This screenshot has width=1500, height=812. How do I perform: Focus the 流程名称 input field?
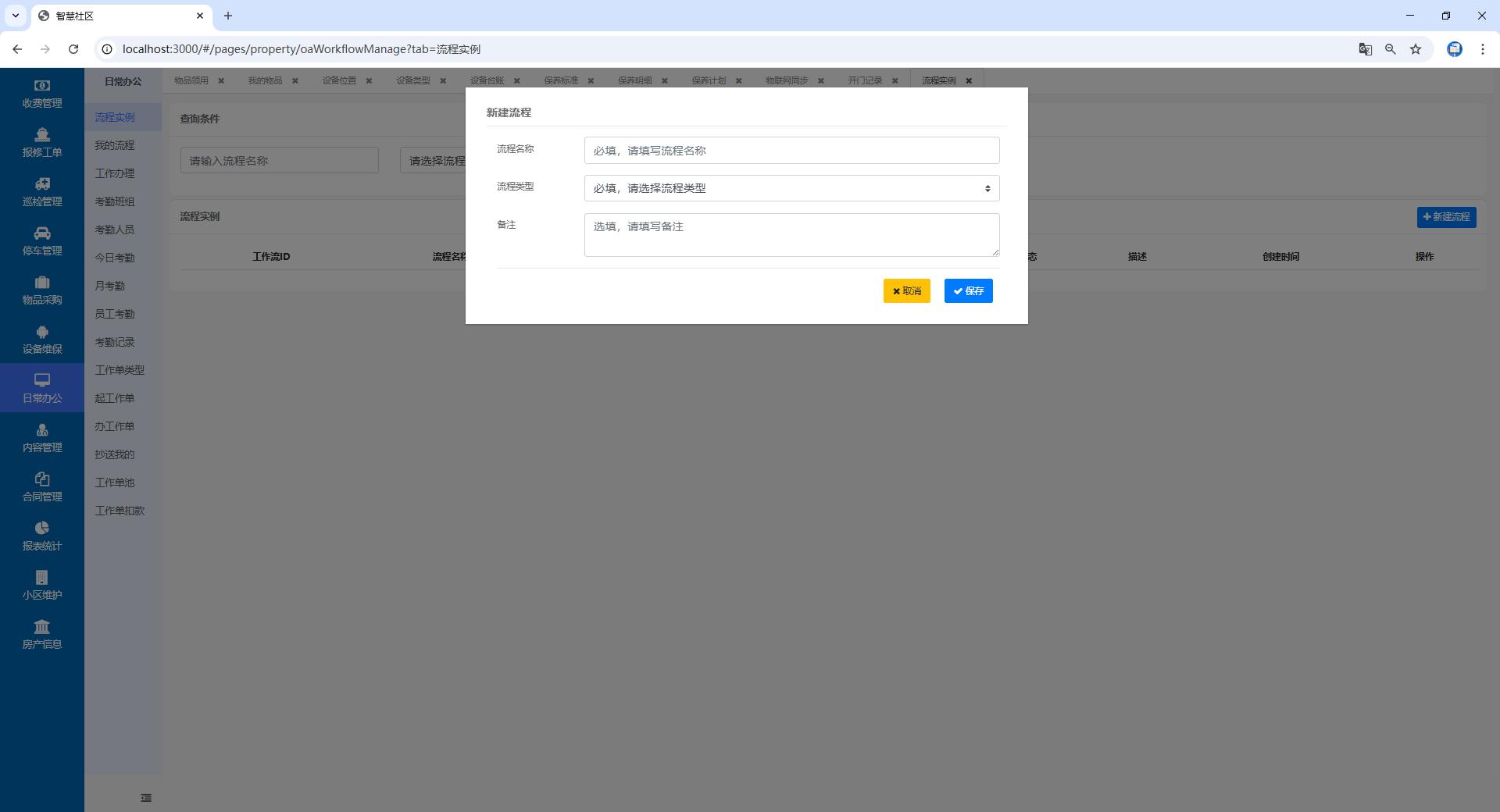coord(791,151)
